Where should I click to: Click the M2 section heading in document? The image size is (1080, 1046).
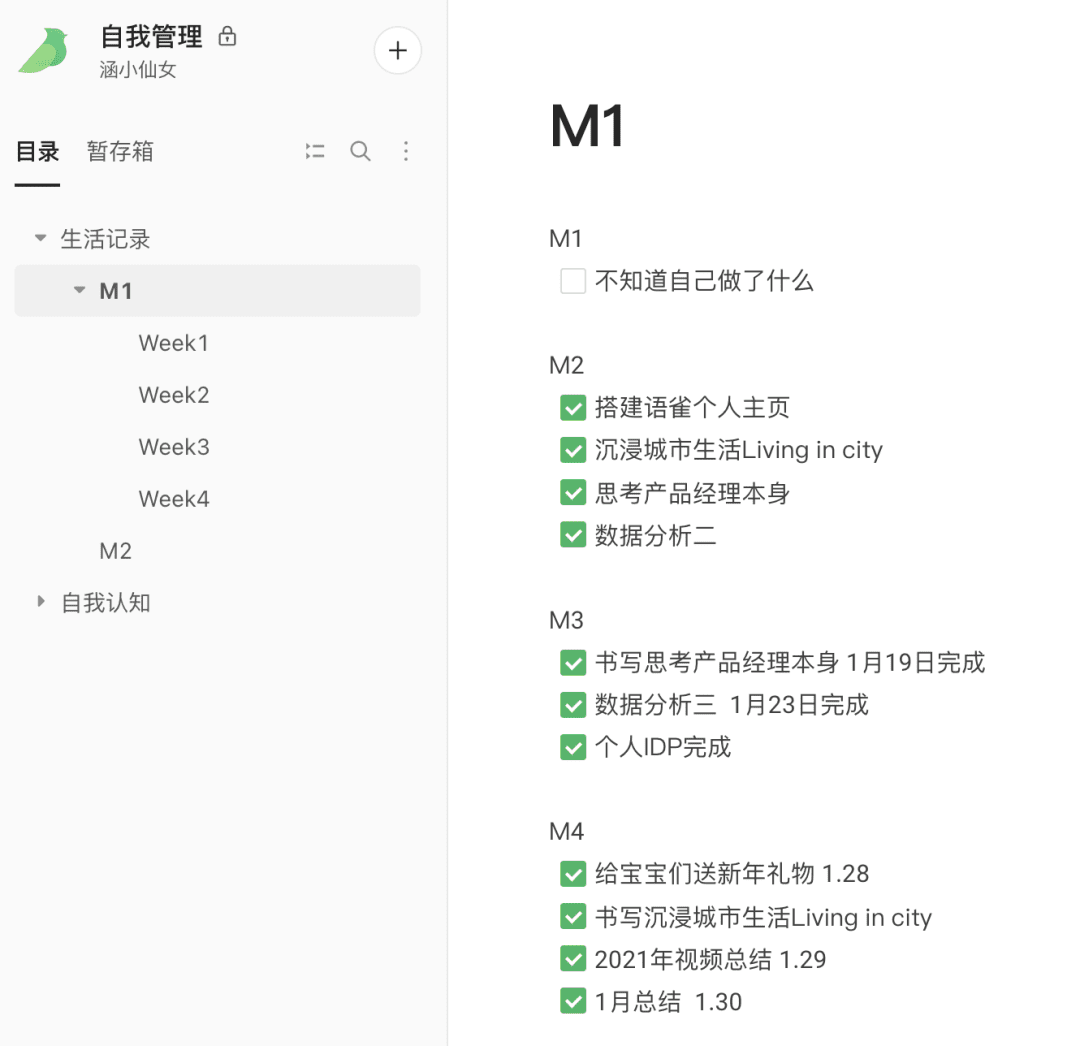pos(566,366)
